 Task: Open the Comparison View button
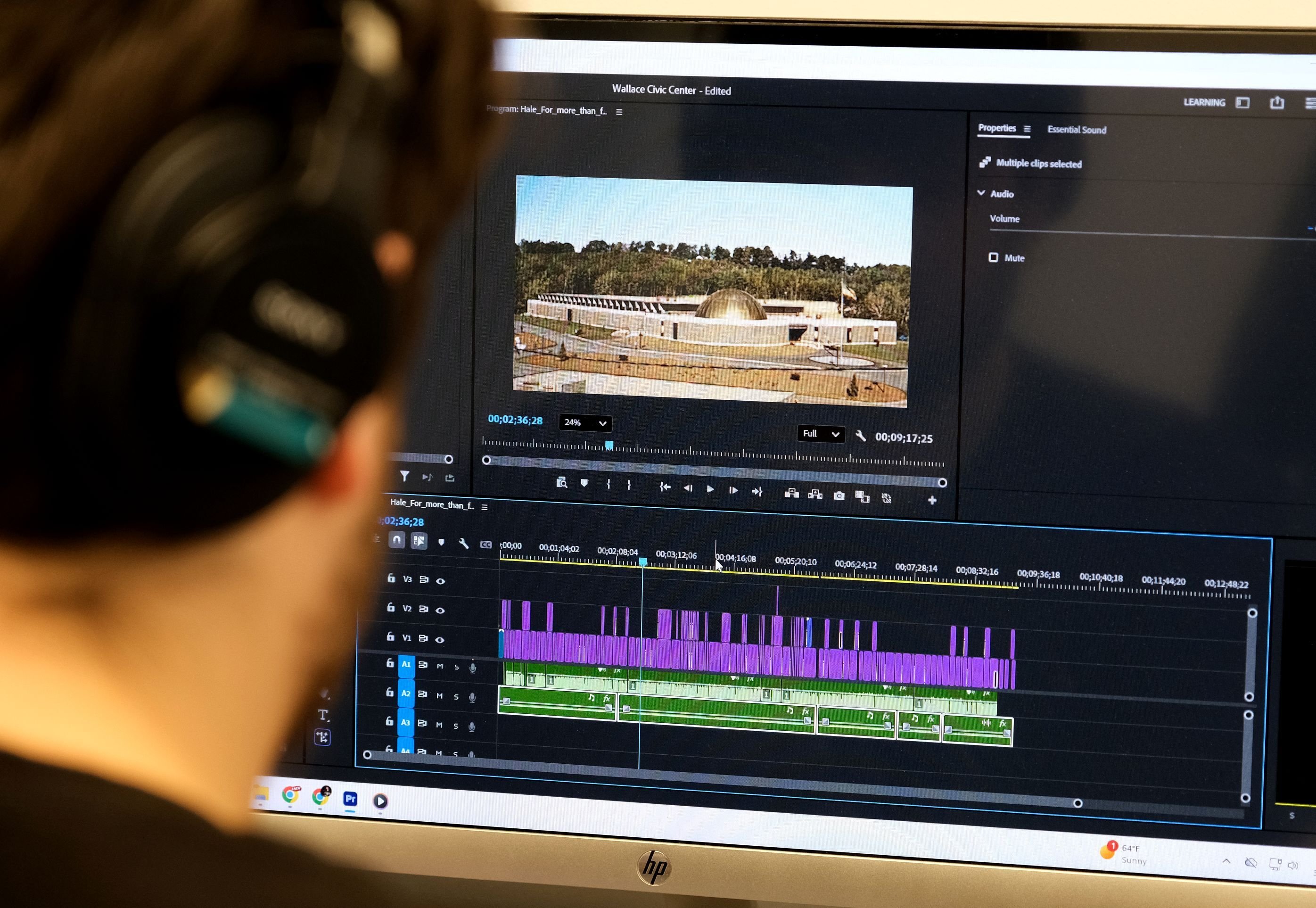point(862,497)
